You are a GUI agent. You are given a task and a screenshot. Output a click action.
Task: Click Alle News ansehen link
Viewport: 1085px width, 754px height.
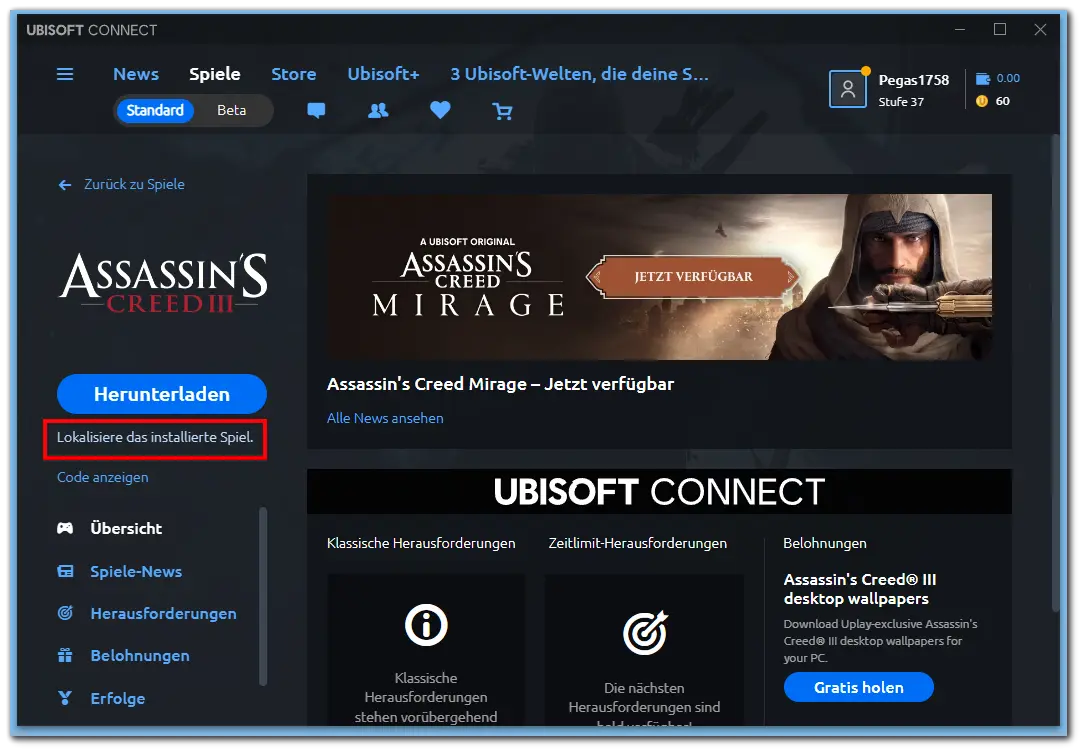(385, 419)
